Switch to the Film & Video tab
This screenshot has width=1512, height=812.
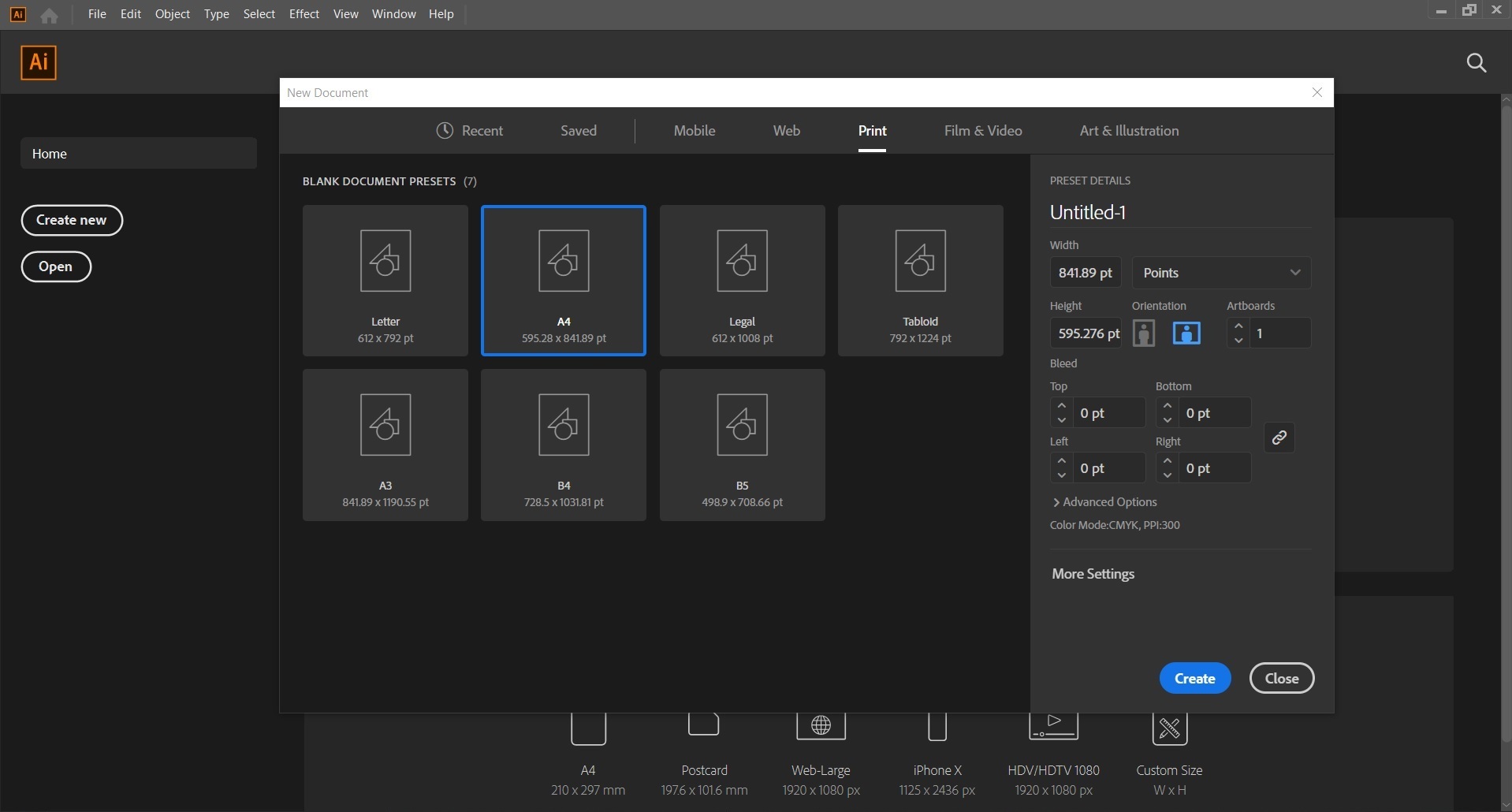(983, 131)
